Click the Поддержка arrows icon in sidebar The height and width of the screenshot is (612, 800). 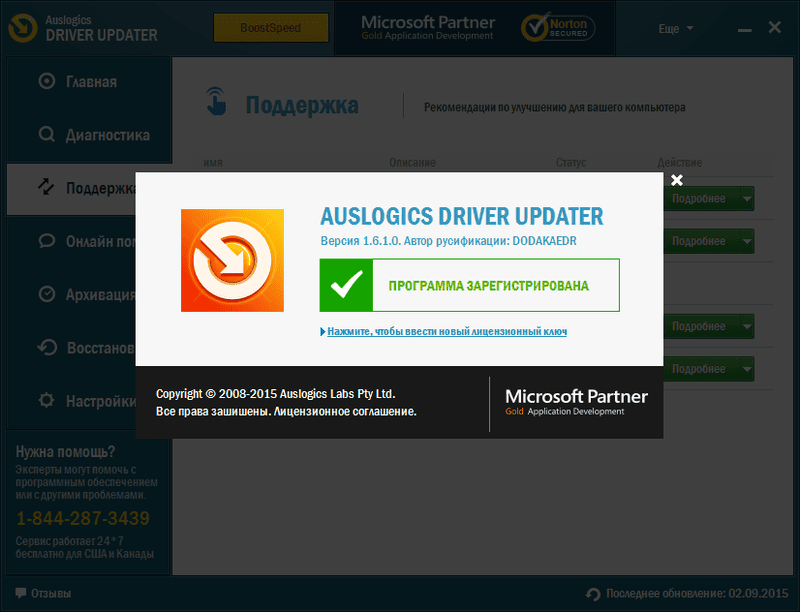tap(46, 187)
